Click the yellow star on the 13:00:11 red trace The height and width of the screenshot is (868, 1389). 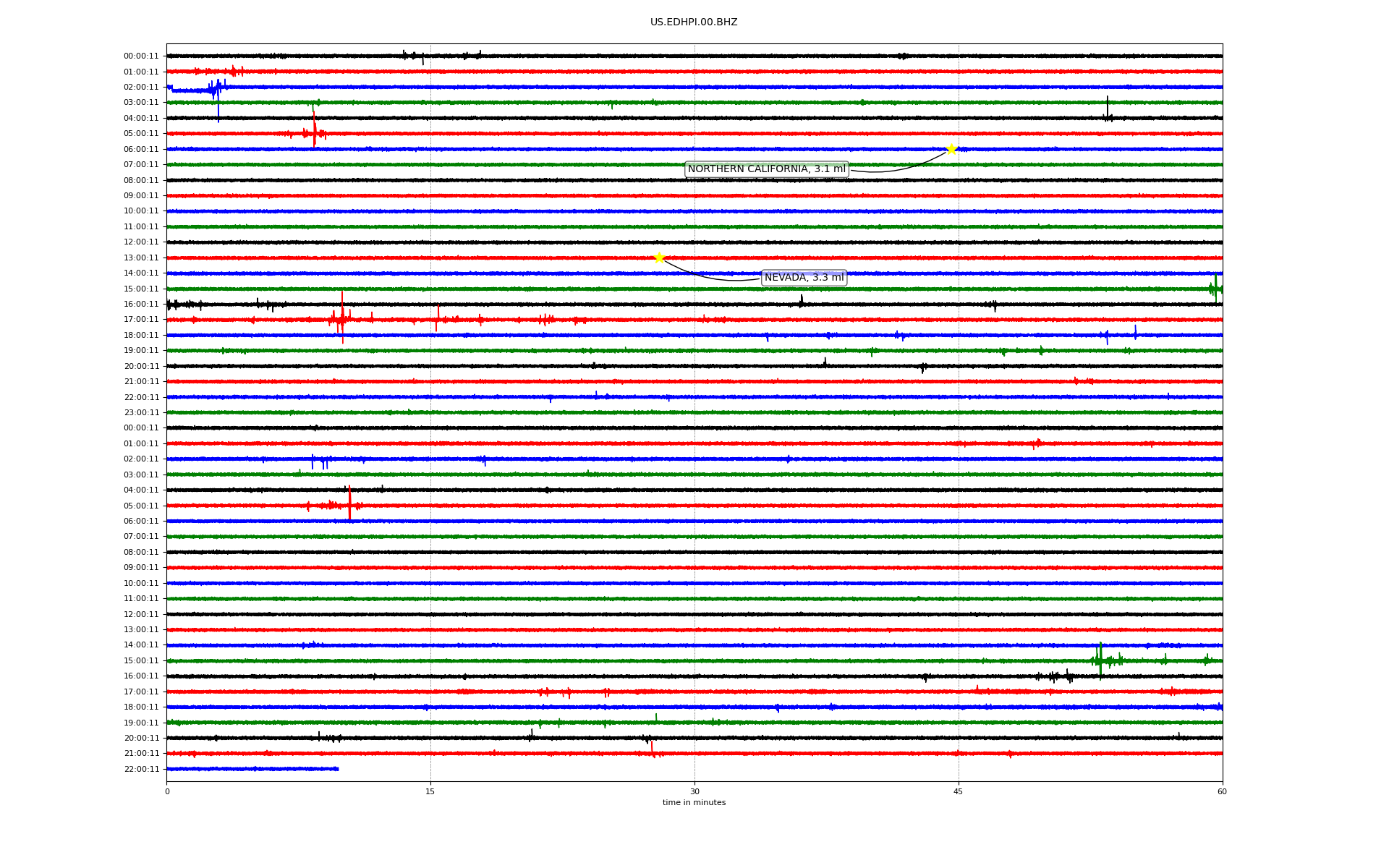659,258
